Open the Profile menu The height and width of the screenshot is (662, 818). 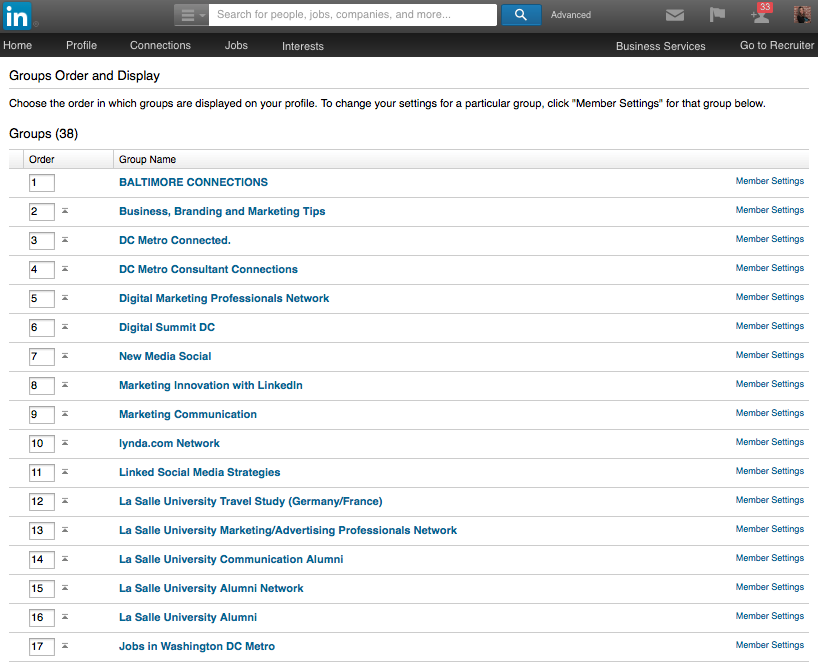click(x=81, y=45)
